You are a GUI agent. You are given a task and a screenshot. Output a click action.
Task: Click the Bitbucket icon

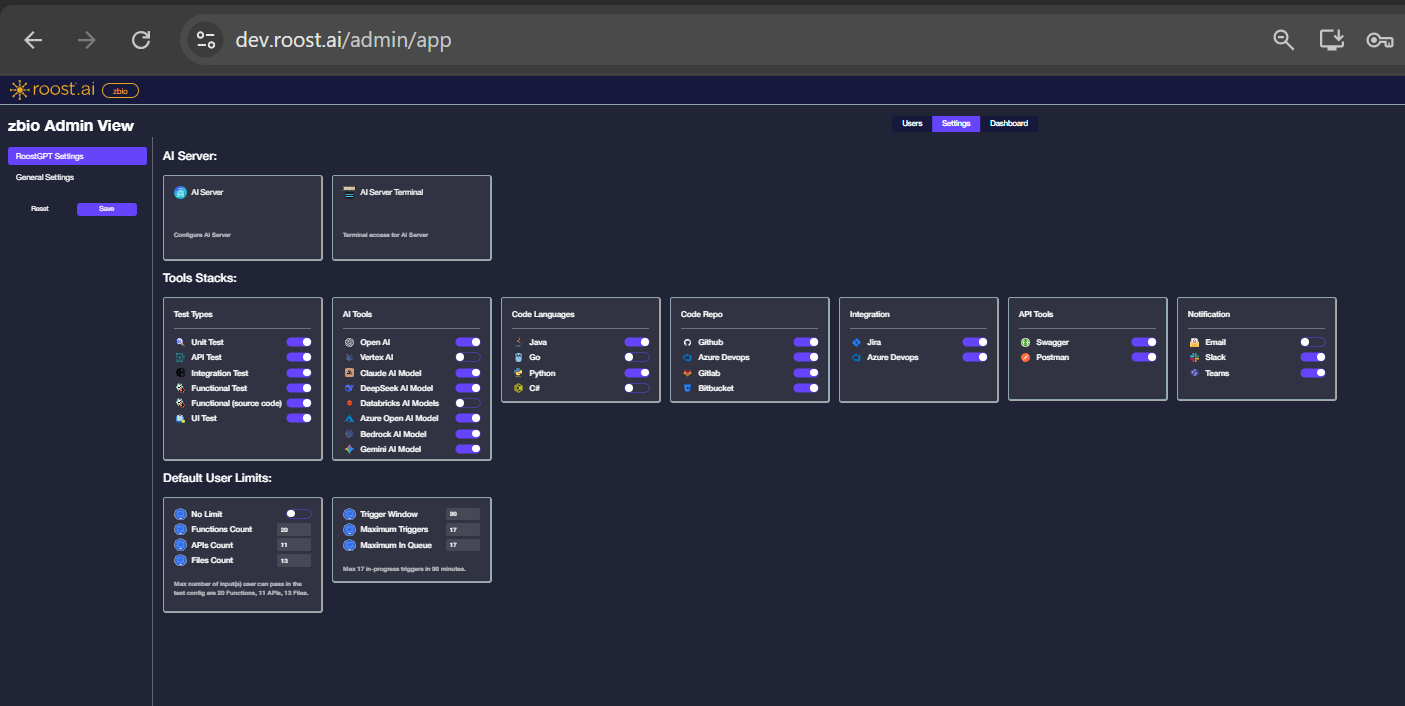(688, 388)
